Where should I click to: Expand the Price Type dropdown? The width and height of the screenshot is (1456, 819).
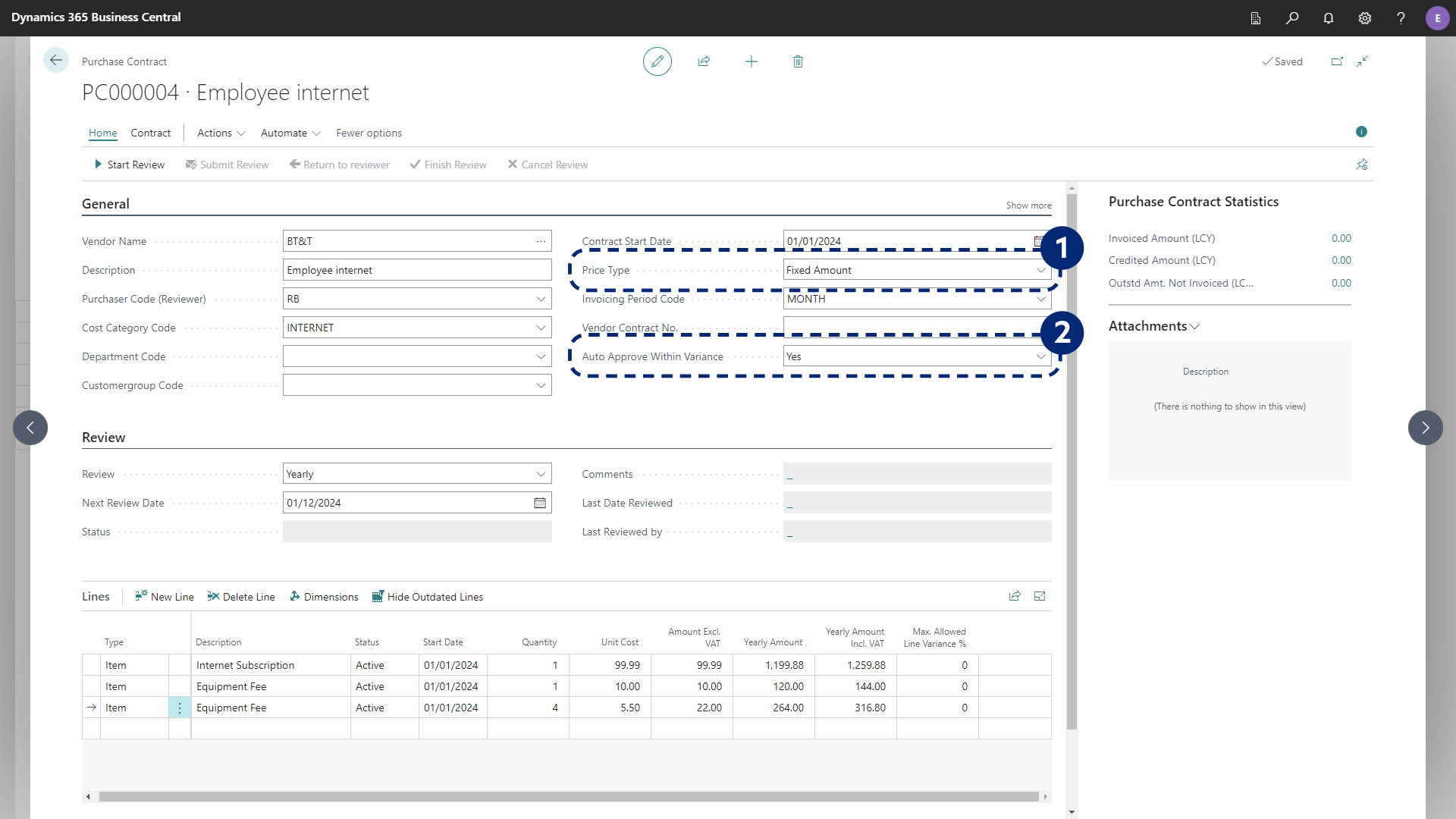click(1041, 269)
